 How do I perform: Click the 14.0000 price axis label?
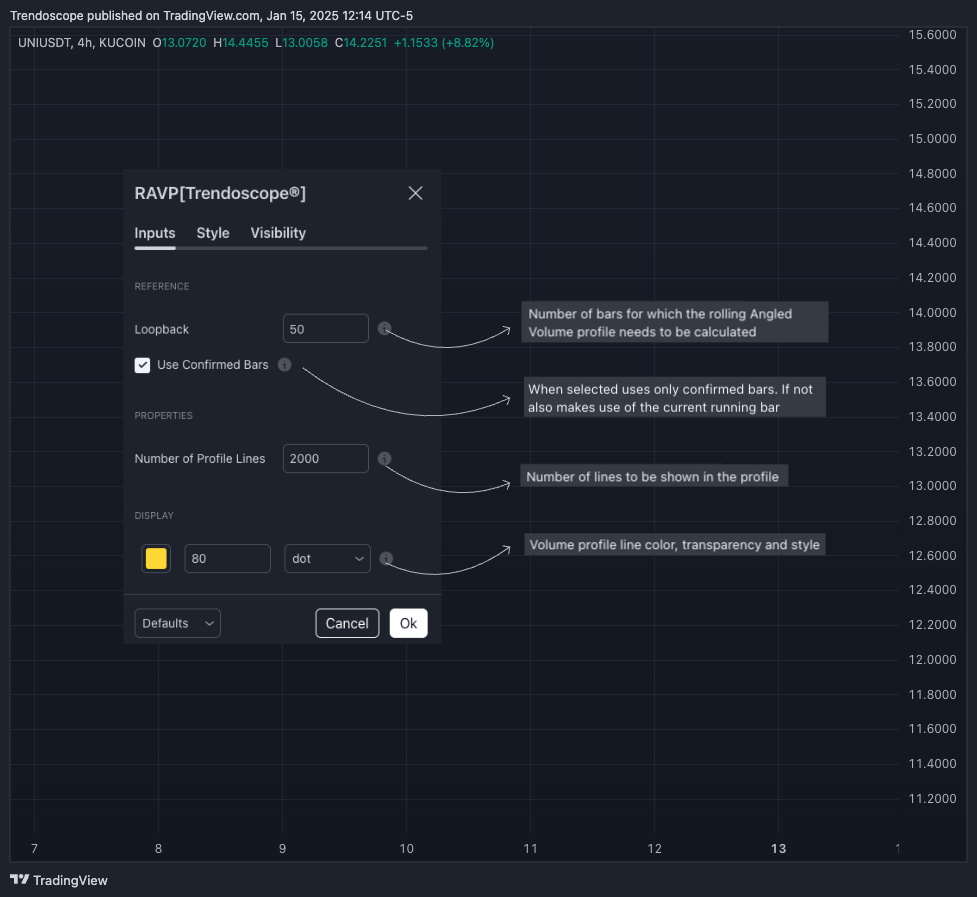[932, 312]
